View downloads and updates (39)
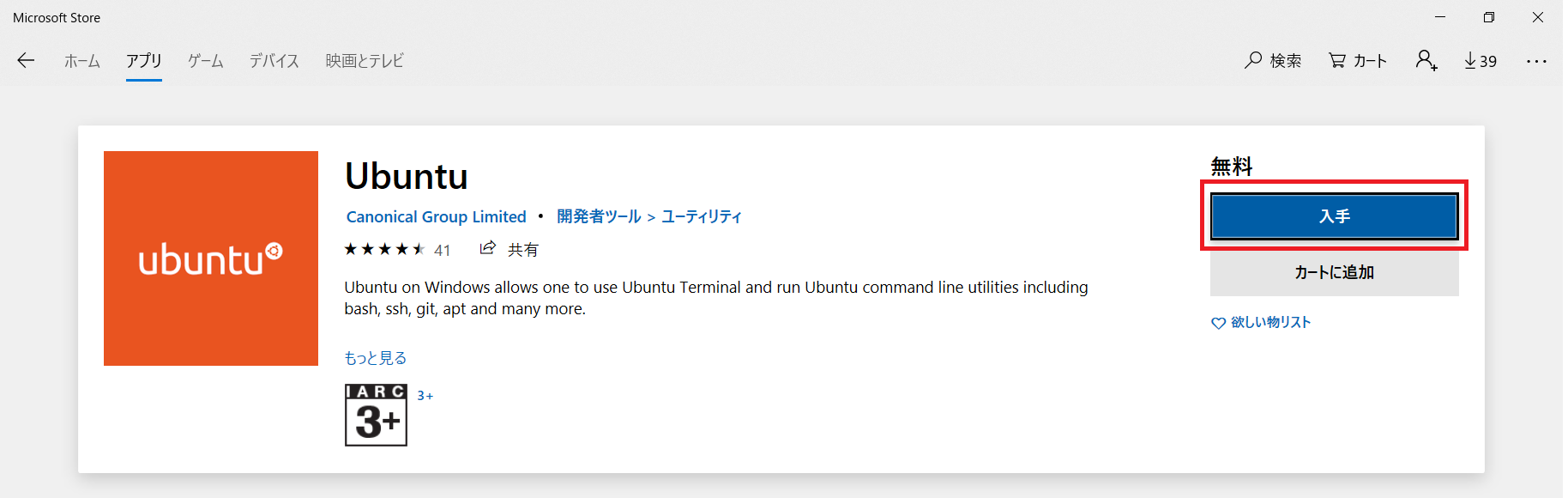This screenshot has height=498, width=1568. point(1481,61)
